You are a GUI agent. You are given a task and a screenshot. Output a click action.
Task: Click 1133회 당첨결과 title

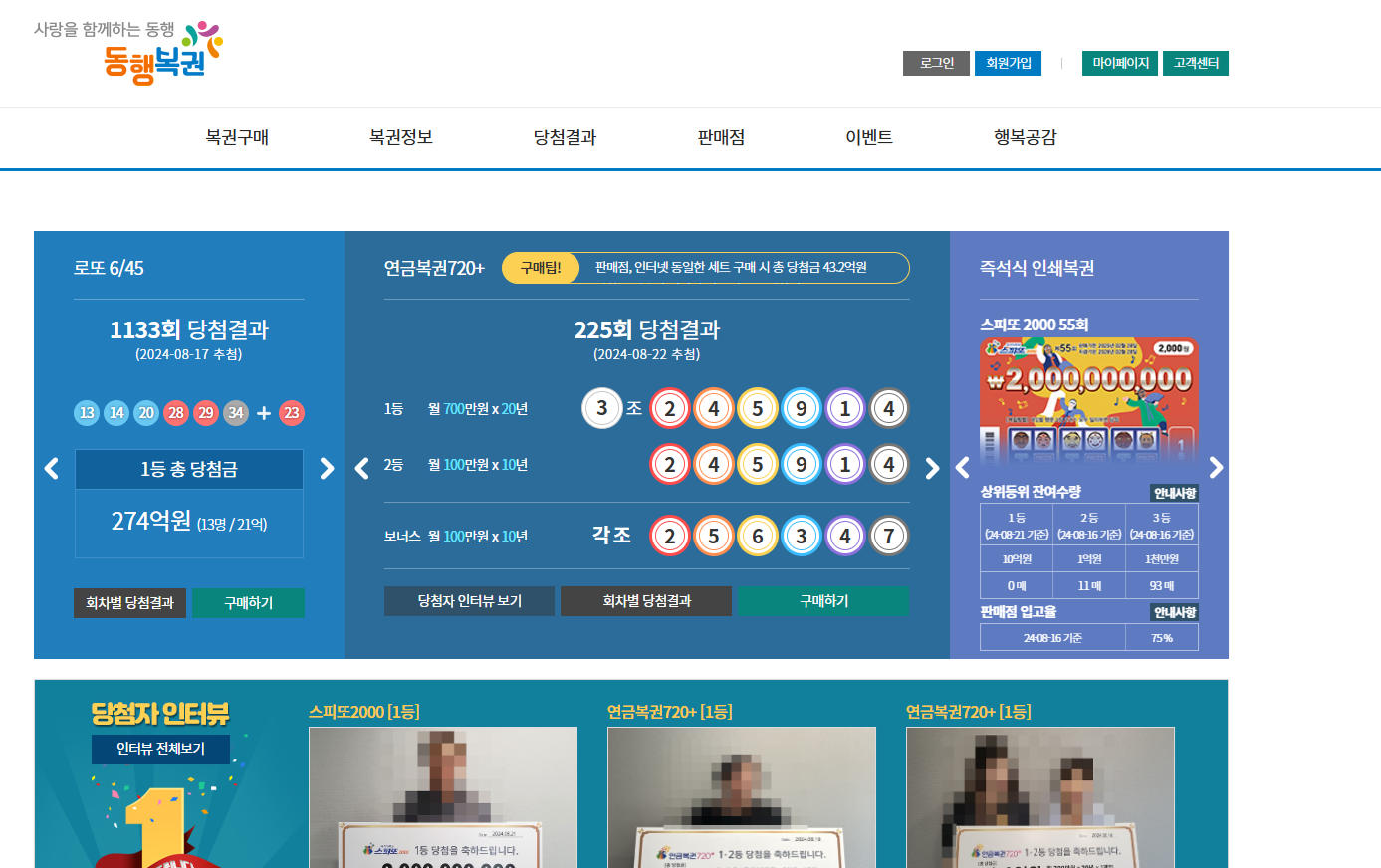189,329
